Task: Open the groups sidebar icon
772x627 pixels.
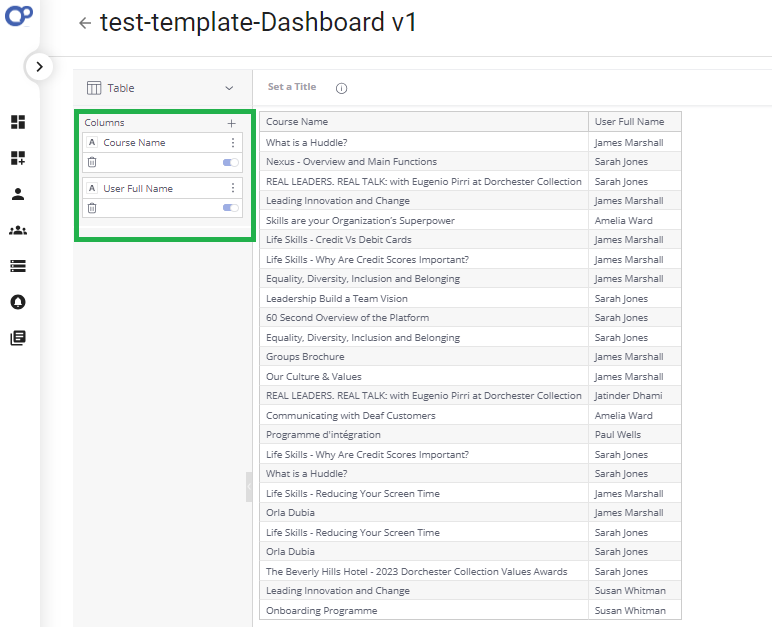Action: [18, 230]
